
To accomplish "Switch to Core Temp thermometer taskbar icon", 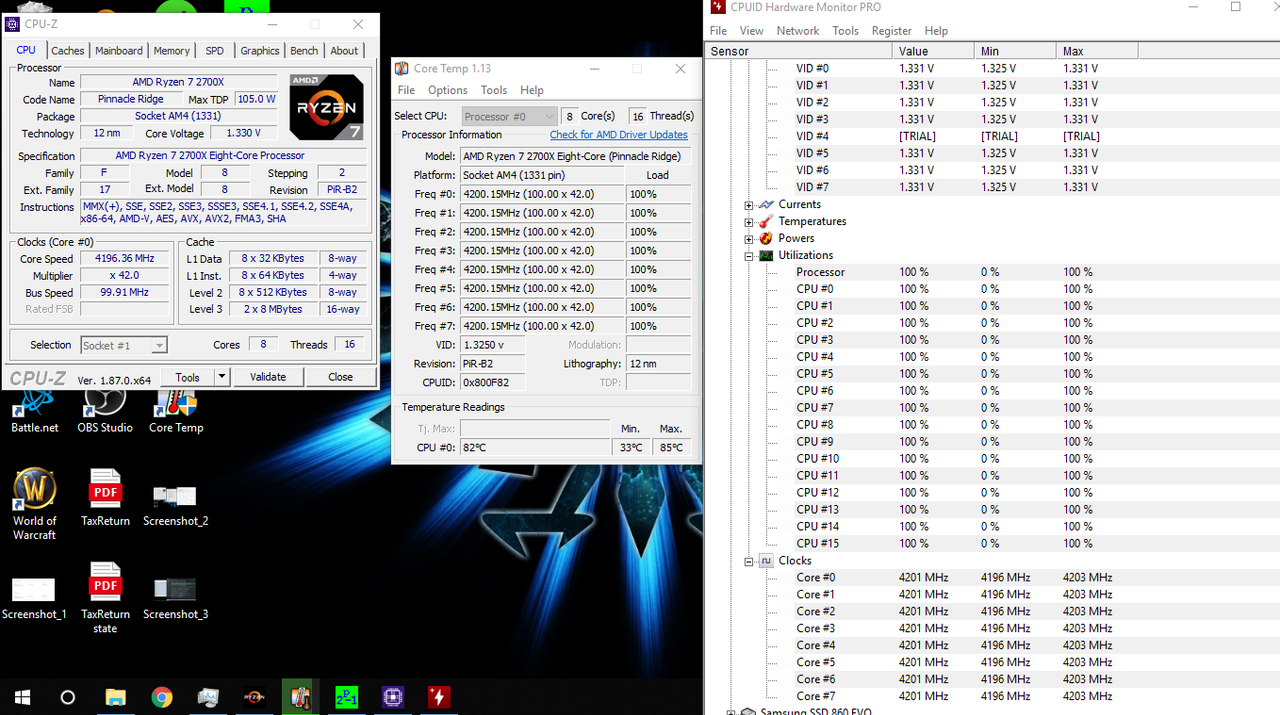I will point(300,697).
